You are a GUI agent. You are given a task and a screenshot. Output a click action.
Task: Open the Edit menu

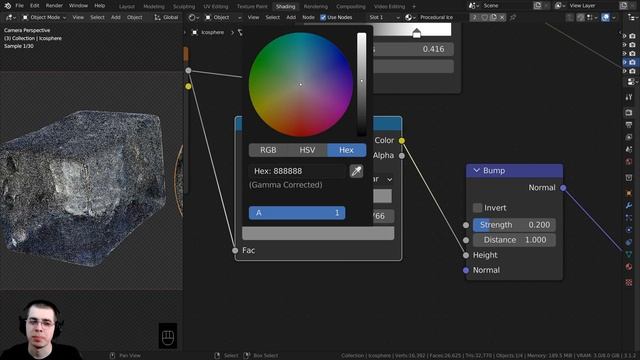point(35,6)
